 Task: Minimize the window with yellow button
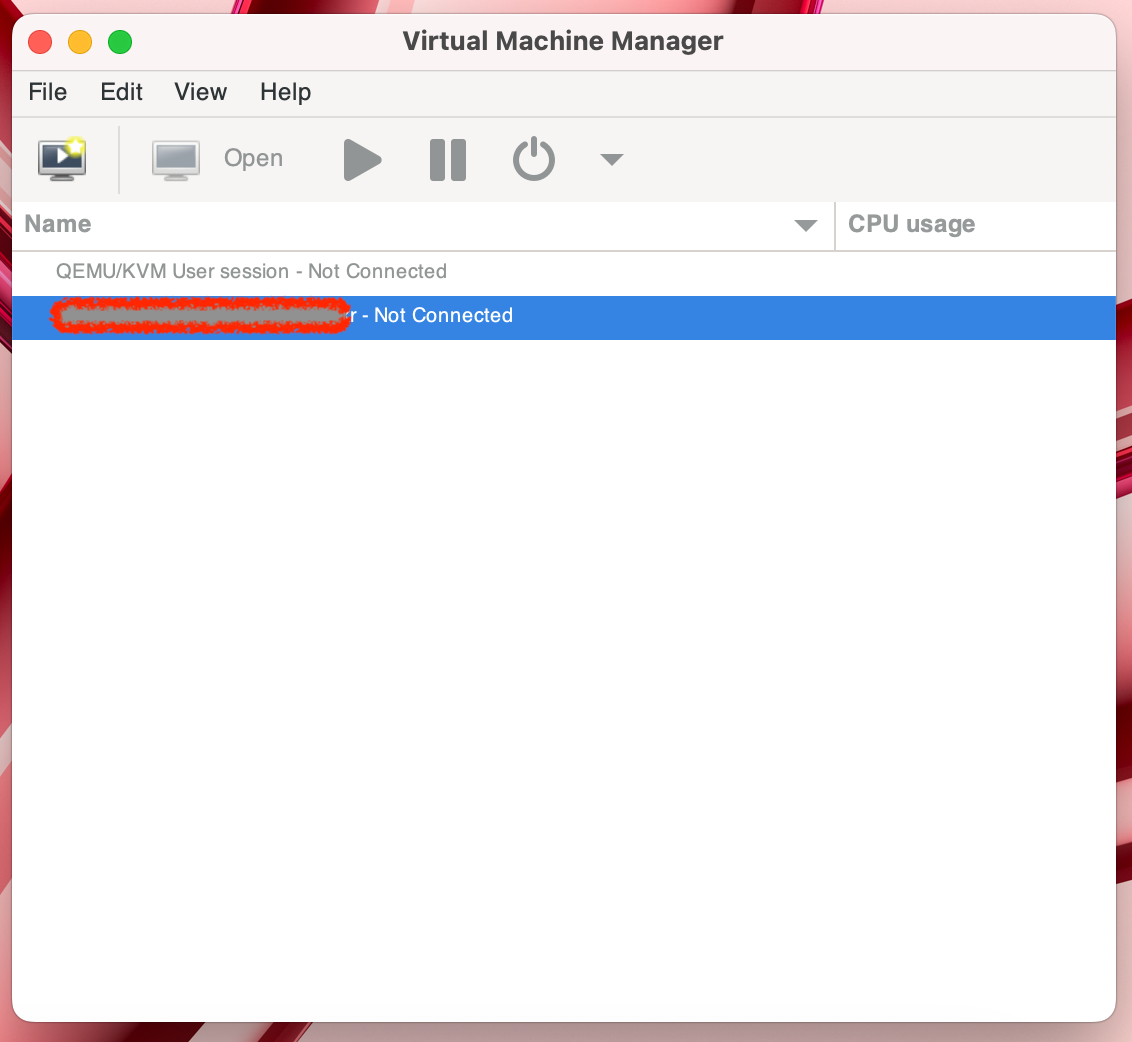80,42
